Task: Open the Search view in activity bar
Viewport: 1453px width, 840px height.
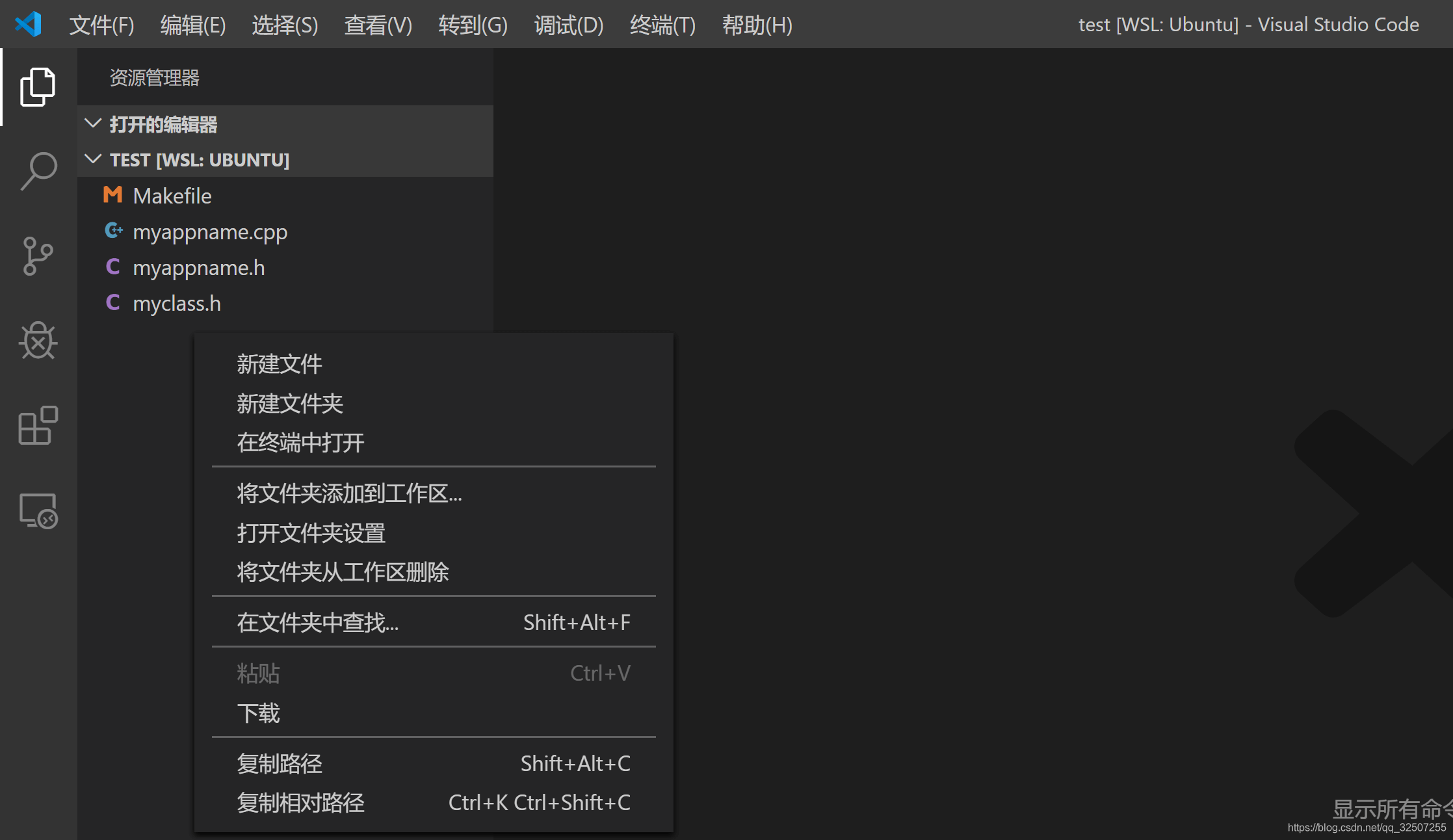Action: [38, 171]
